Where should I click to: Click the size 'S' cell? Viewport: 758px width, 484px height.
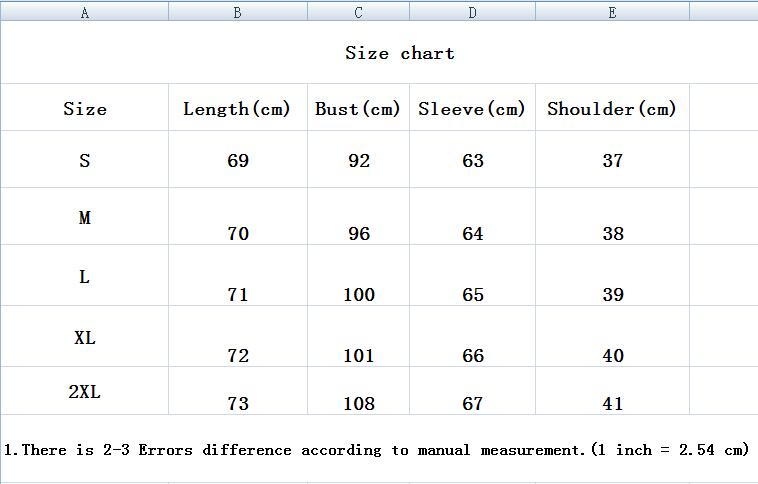point(85,160)
